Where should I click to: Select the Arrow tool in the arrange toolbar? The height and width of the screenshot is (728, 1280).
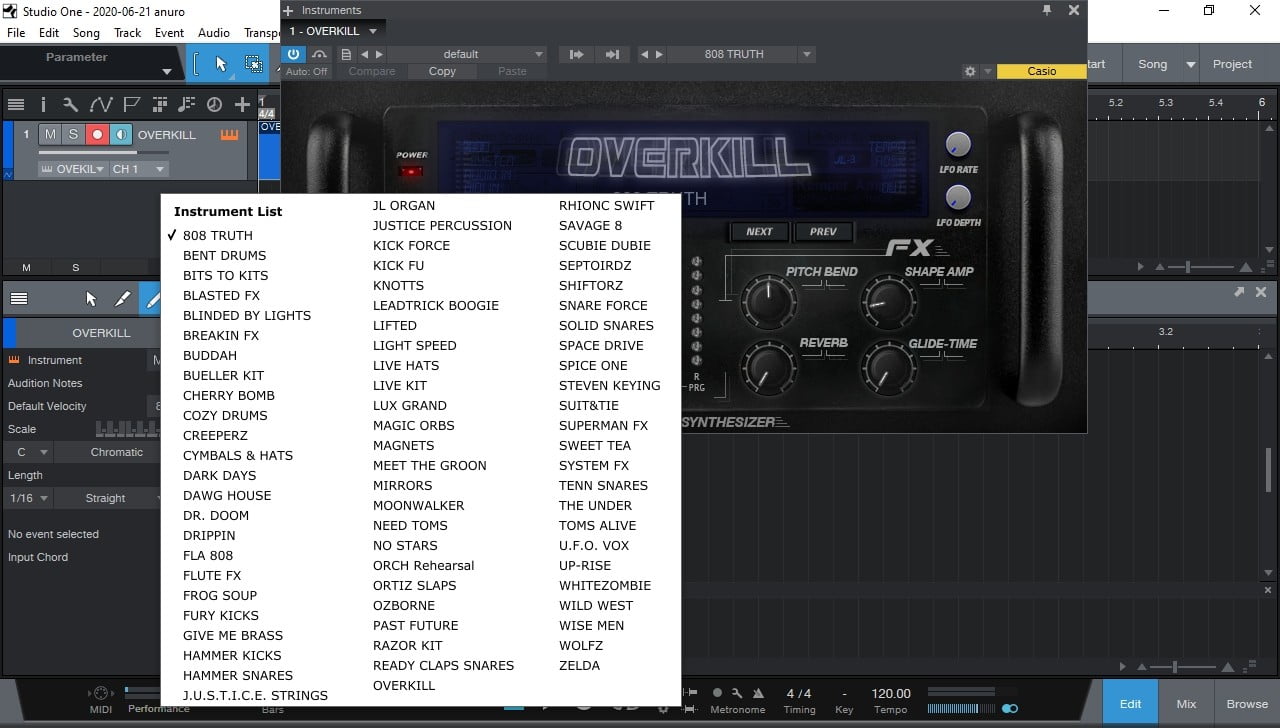click(221, 64)
